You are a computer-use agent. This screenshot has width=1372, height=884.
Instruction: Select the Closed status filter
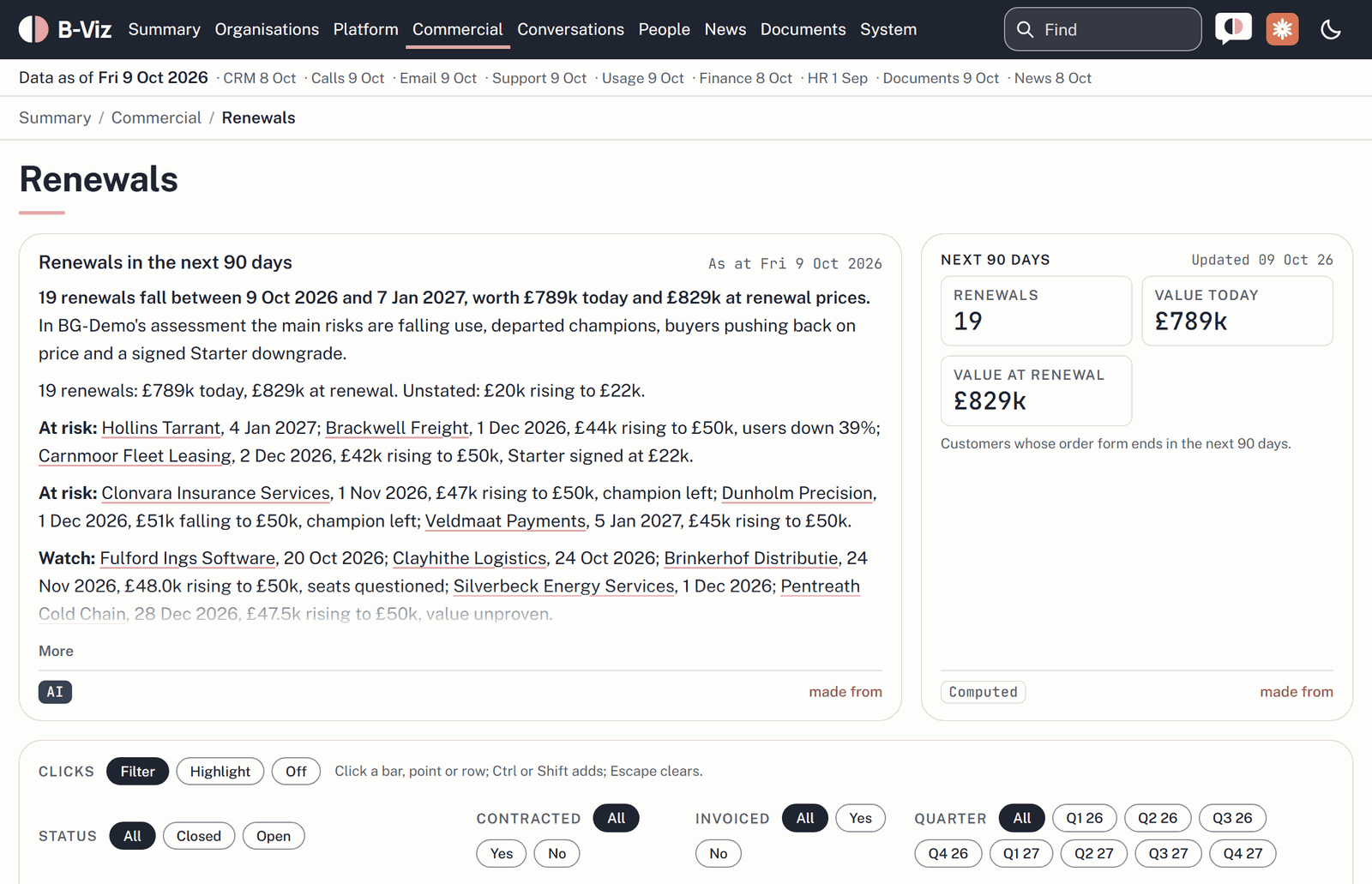pyautogui.click(x=199, y=836)
